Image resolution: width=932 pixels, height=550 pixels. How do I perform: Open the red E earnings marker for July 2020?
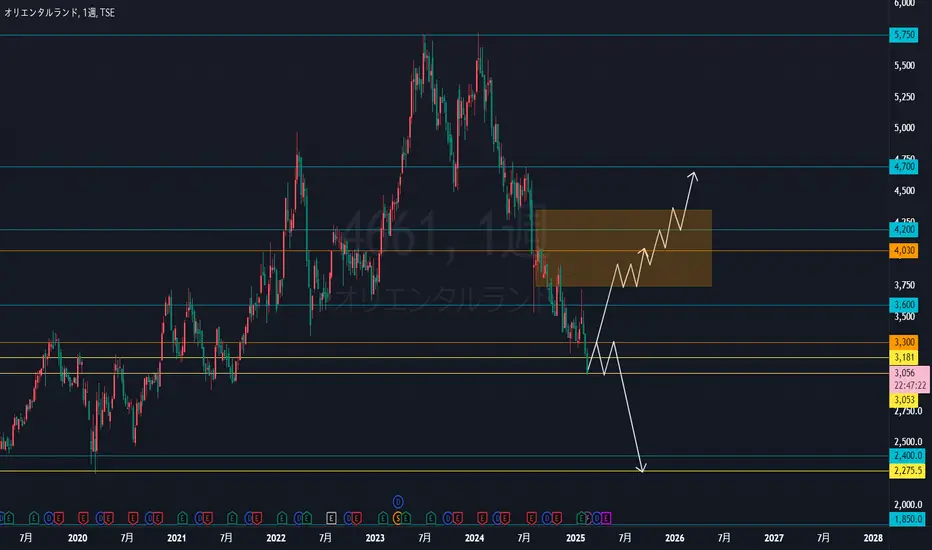(133, 518)
